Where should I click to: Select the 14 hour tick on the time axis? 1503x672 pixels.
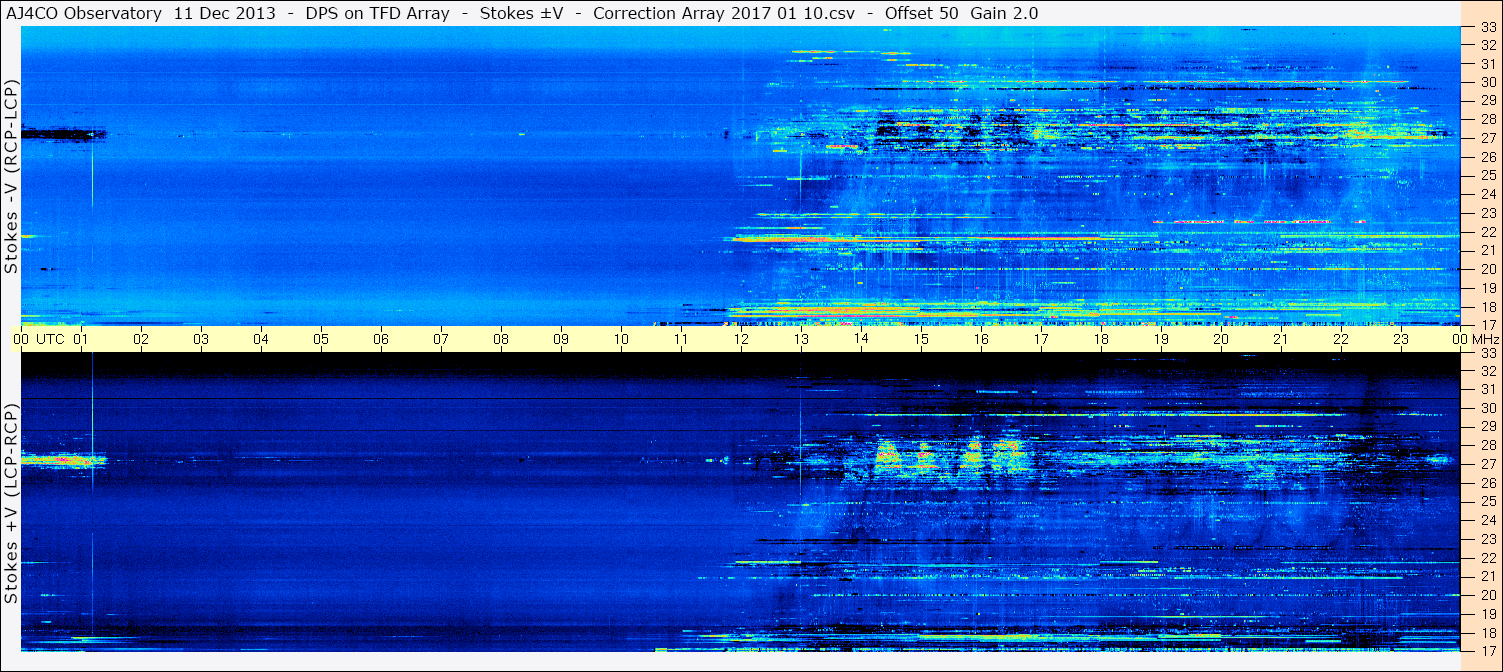coord(861,339)
